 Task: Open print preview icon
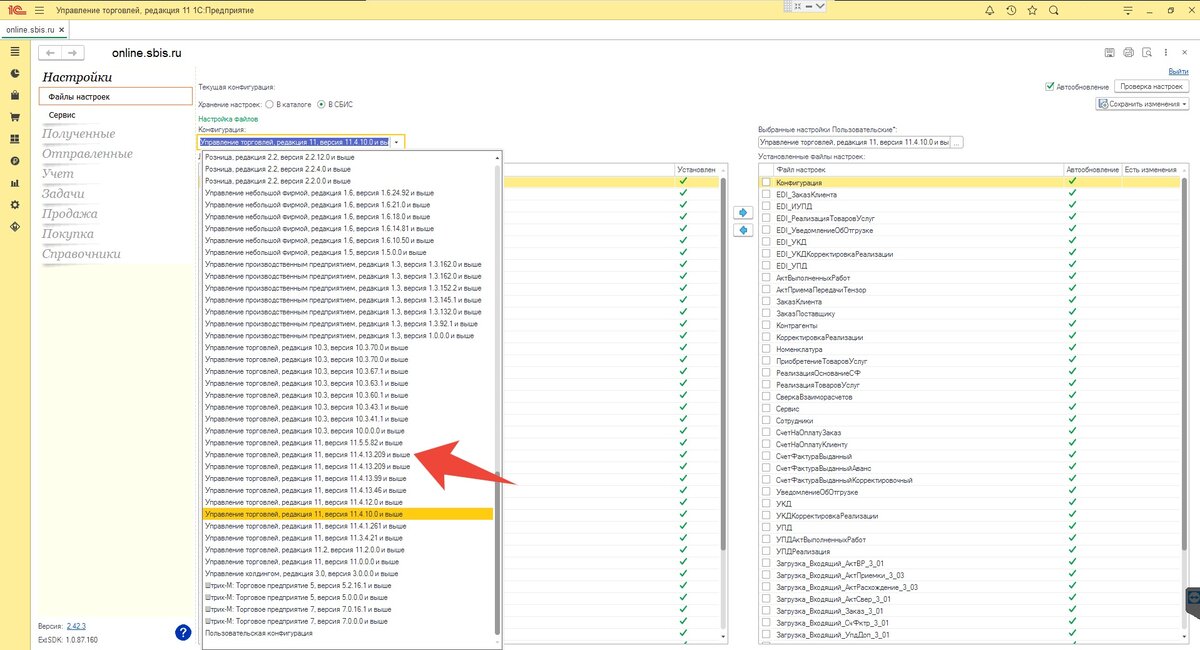click(1147, 52)
